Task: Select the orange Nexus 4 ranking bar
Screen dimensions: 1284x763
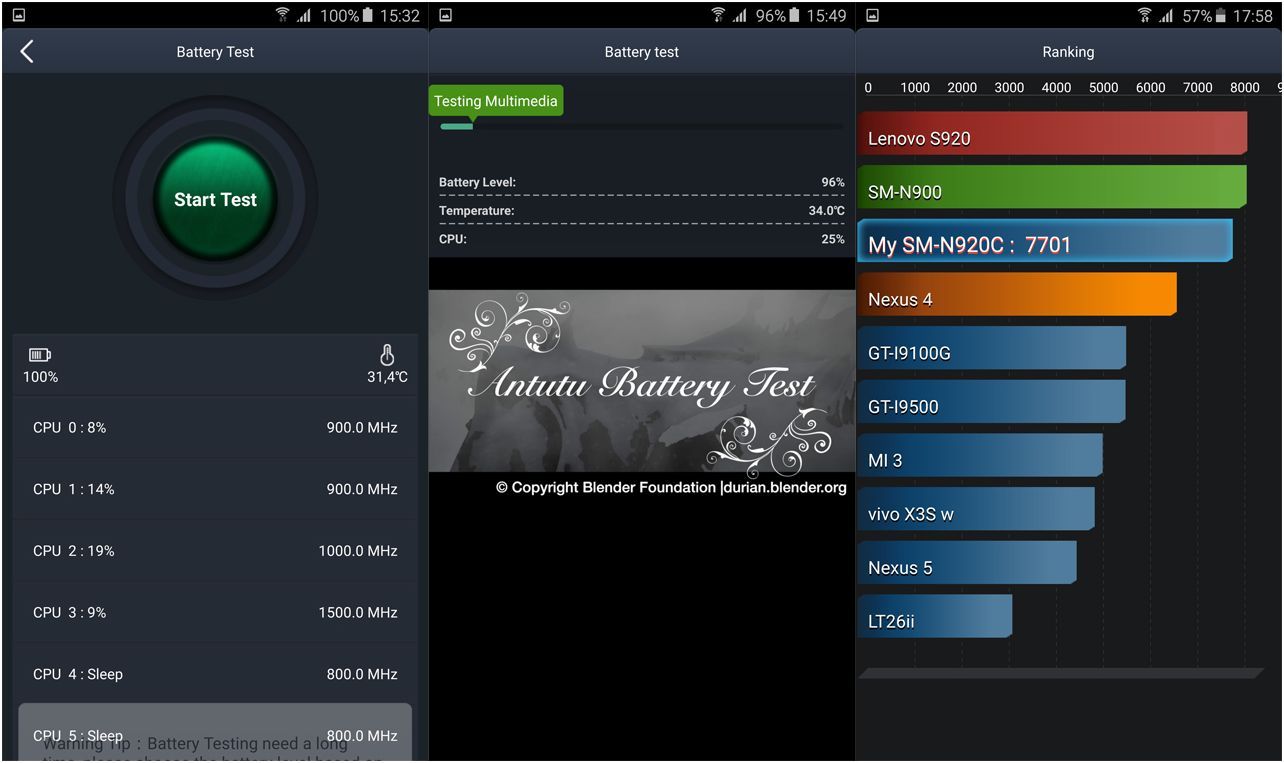Action: click(1016, 296)
